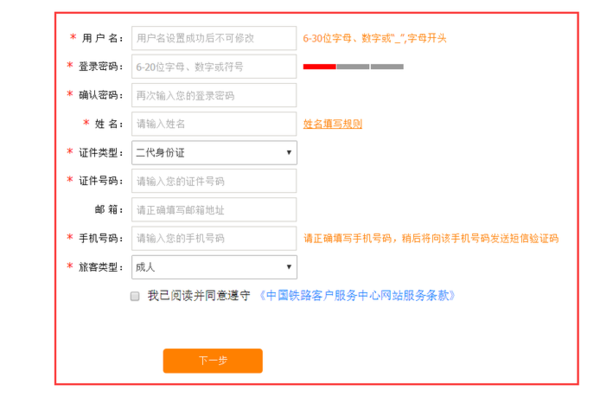Tick the 我已阅读并同意遵守 checkbox
The height and width of the screenshot is (397, 600).
(135, 296)
